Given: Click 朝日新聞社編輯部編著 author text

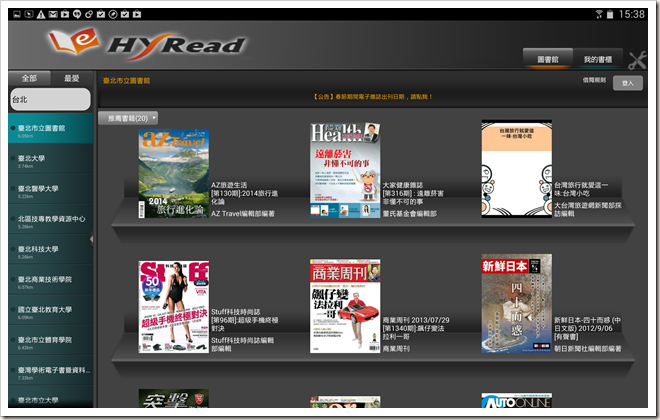Looking at the screenshot, I should point(588,348).
